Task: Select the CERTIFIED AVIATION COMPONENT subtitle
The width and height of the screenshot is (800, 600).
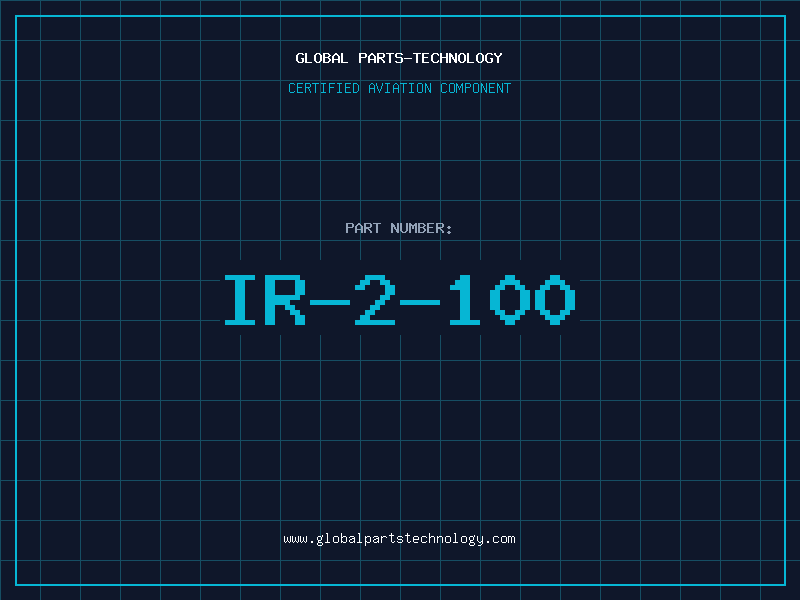Action: [399, 88]
